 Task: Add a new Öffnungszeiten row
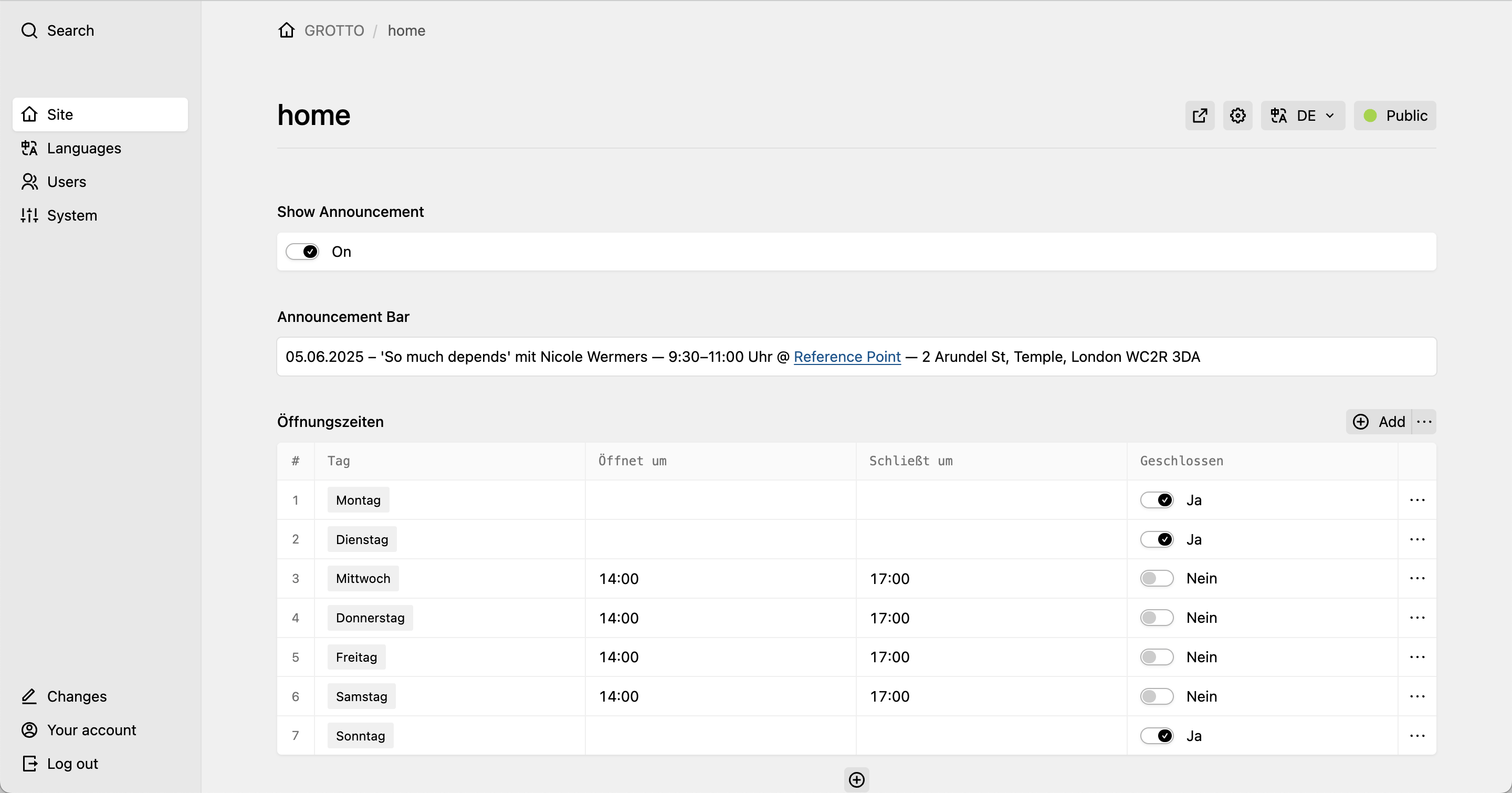coord(1379,422)
